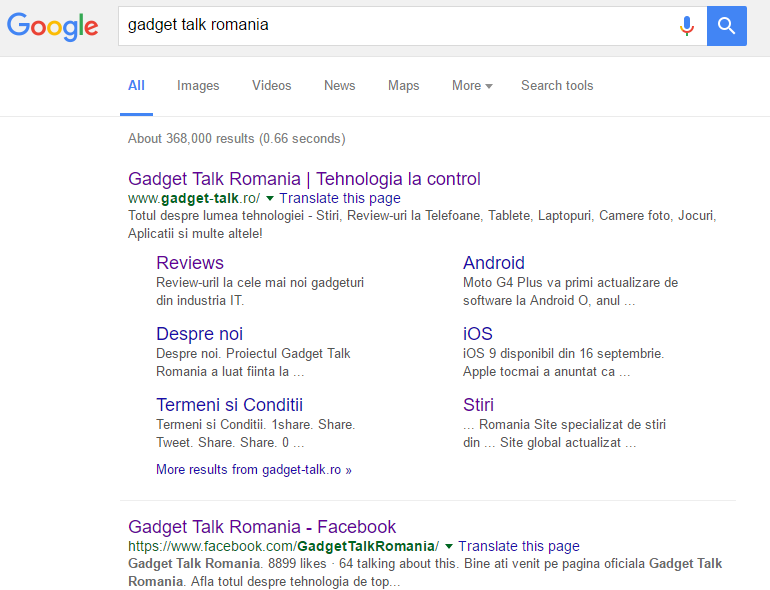770x590 pixels.
Task: Click the blue search magnifier button
Action: (x=727, y=26)
